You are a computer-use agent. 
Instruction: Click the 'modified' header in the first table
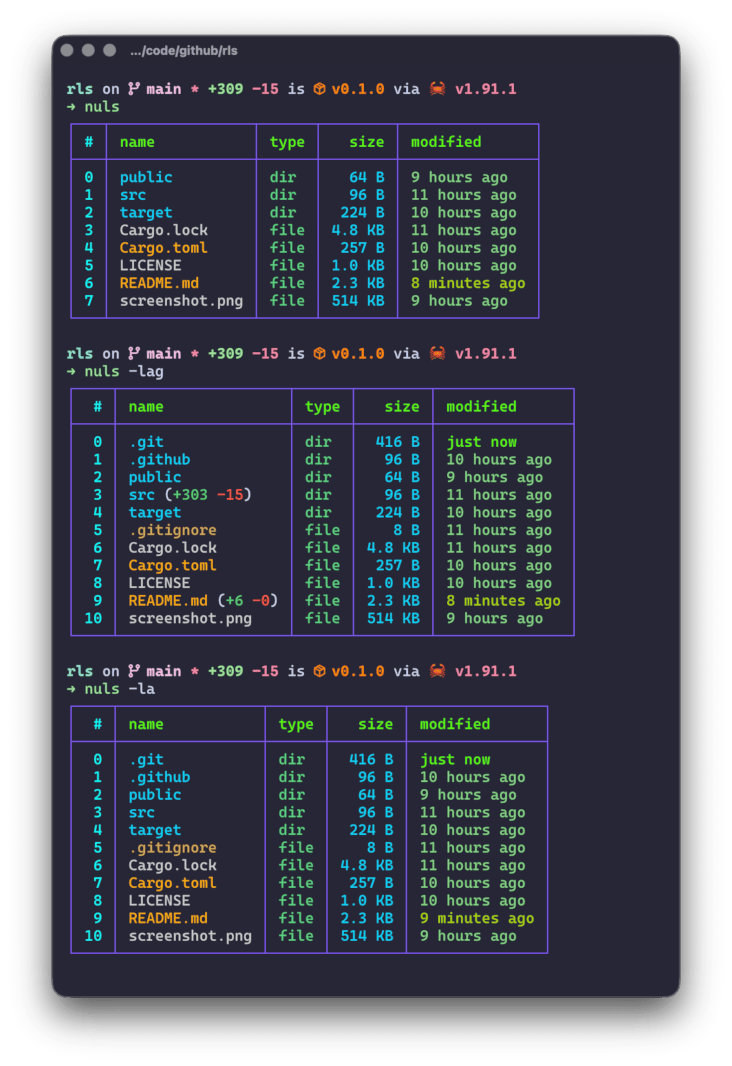click(x=446, y=142)
